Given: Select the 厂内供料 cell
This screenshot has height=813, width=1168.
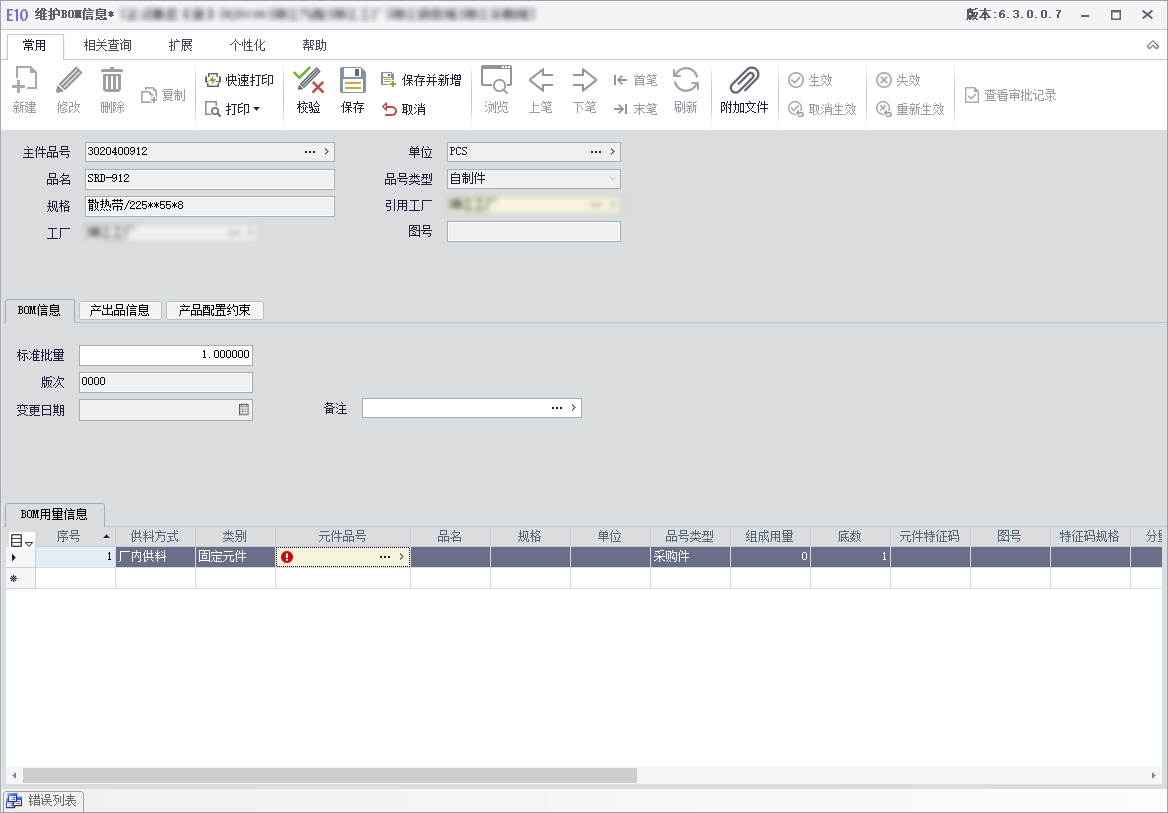Looking at the screenshot, I should pos(155,557).
